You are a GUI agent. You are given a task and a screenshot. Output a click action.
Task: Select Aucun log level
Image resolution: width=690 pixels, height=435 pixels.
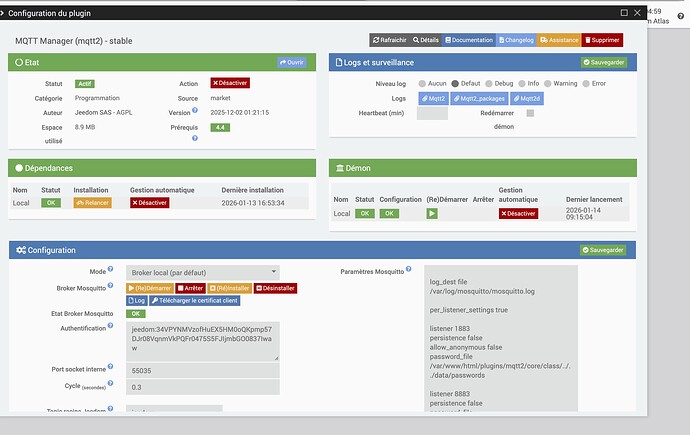coord(422,84)
